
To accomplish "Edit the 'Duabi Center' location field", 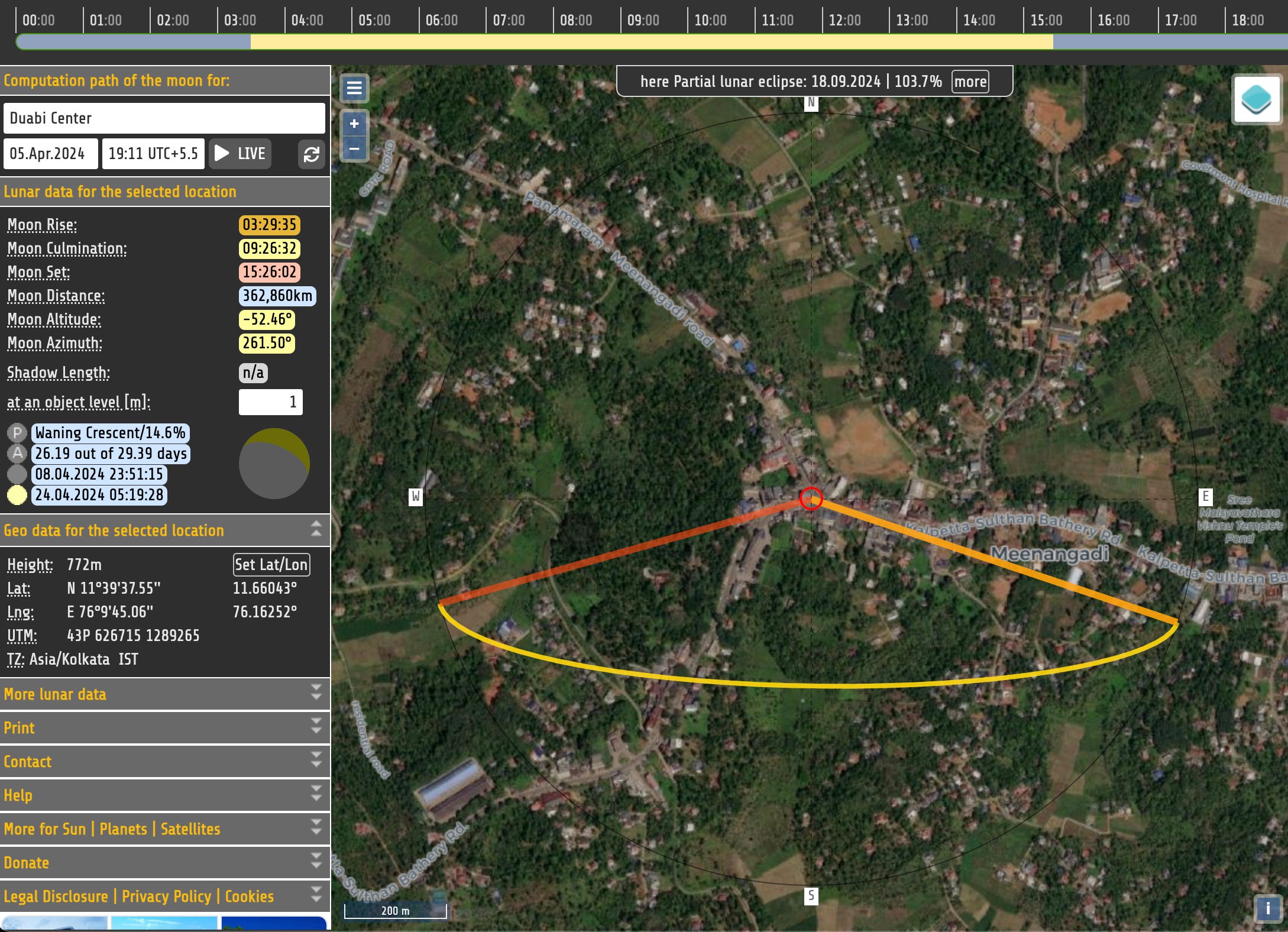I will 164,118.
